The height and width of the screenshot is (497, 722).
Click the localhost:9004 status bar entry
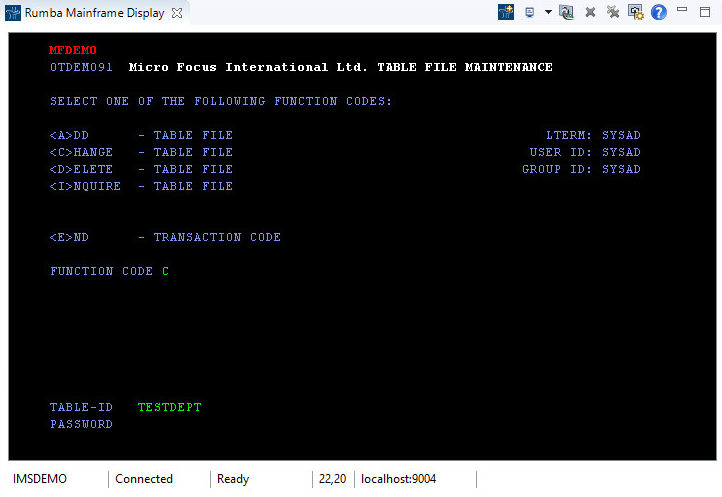pyautogui.click(x=398, y=479)
